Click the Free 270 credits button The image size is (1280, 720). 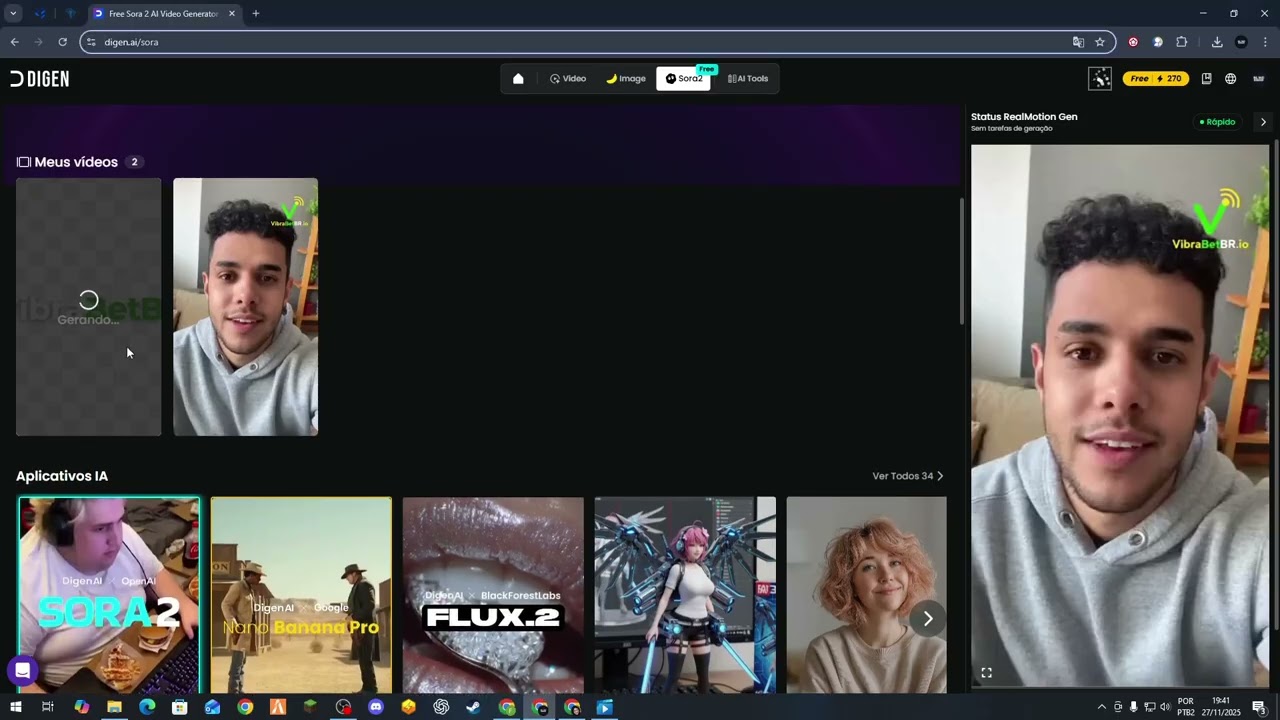[1156, 79]
